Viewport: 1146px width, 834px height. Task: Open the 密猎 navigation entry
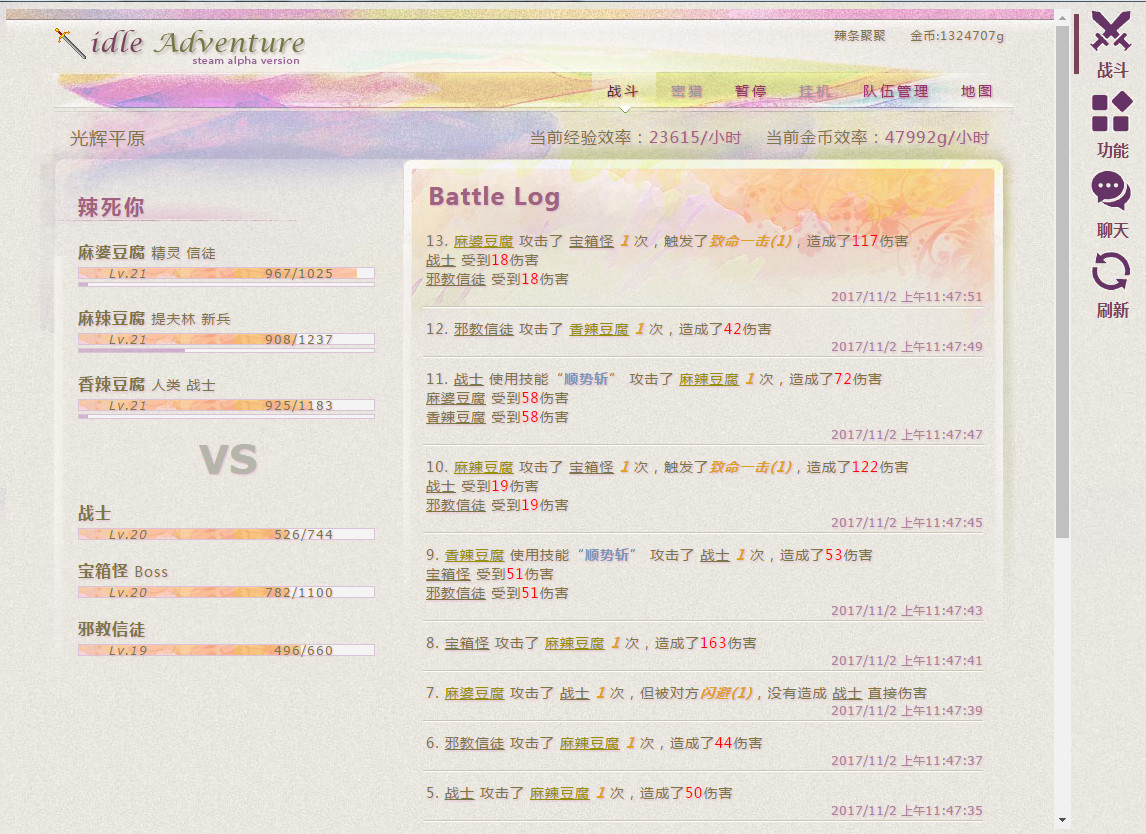[686, 90]
